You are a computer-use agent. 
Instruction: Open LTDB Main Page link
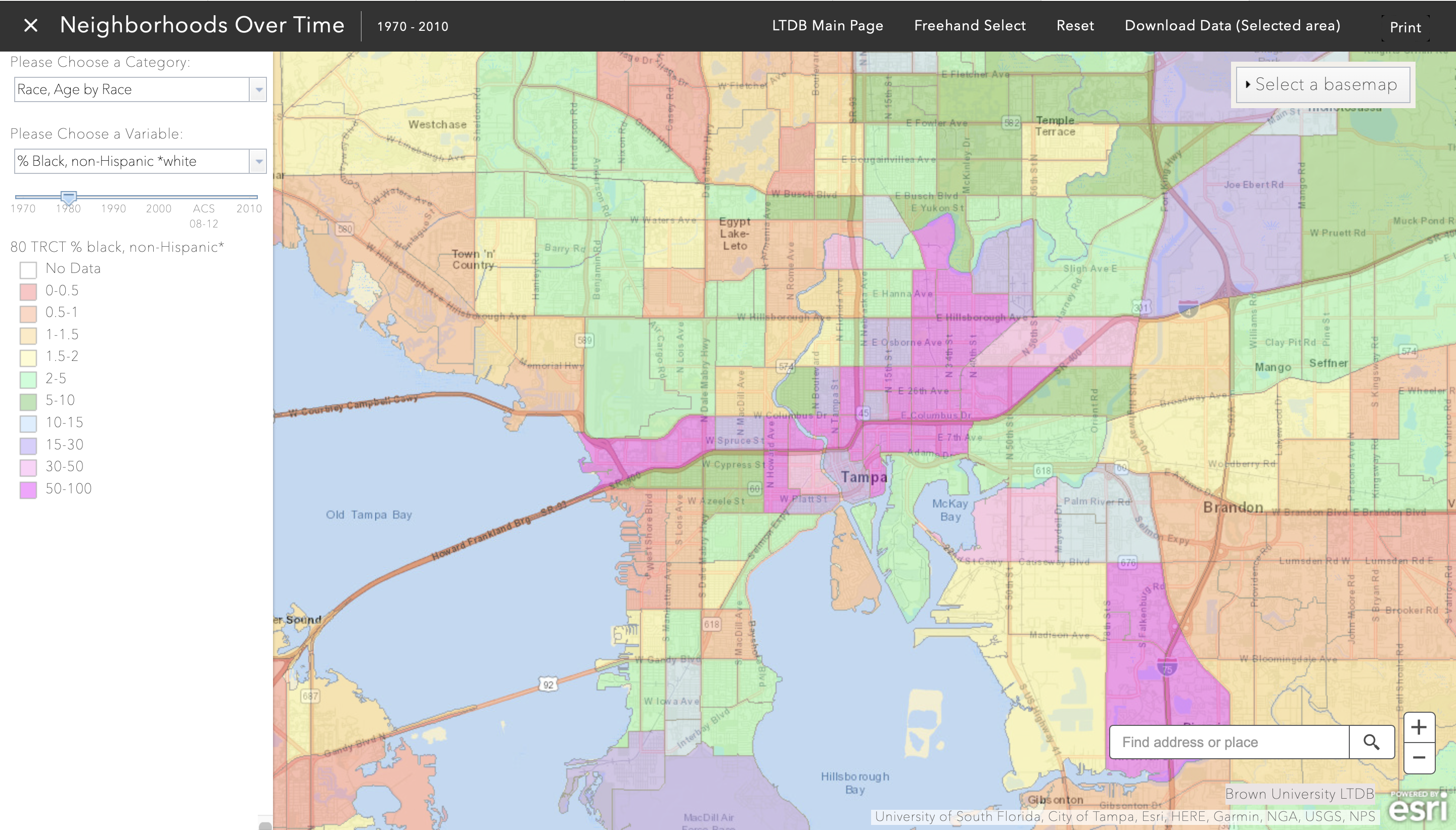coord(827,26)
